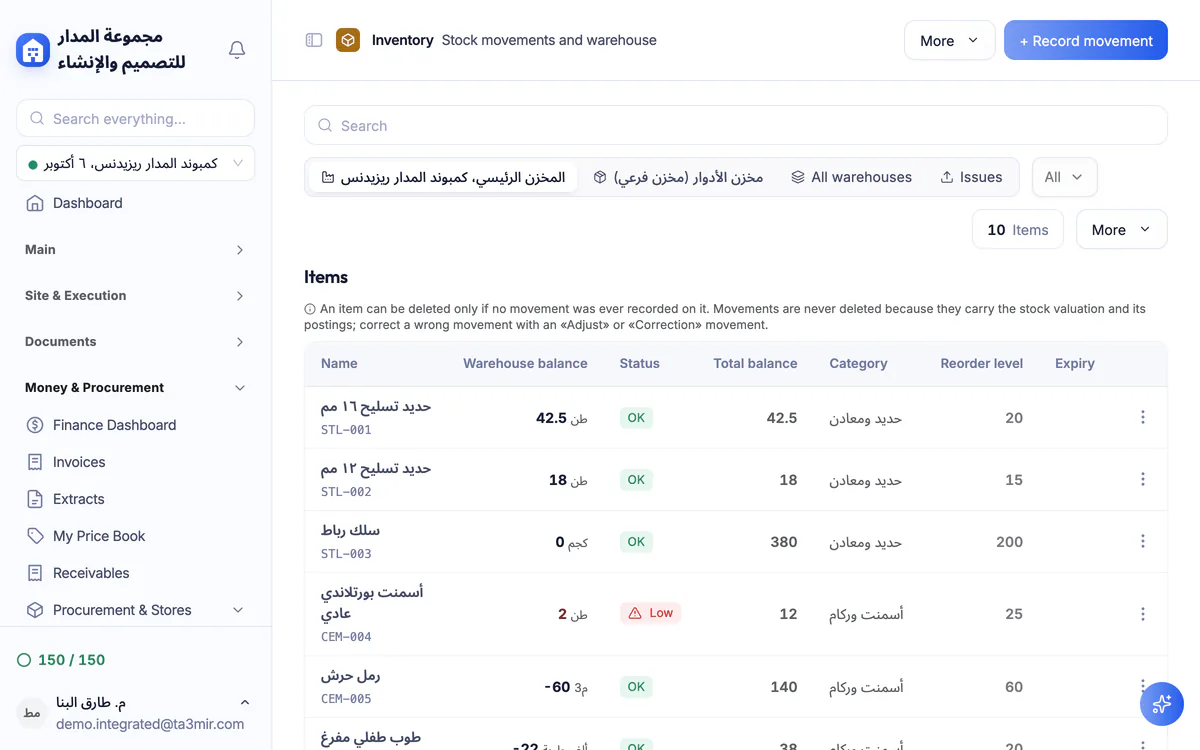Sort by Warehouse balance column header
The height and width of the screenshot is (750, 1200).
pyautogui.click(x=525, y=363)
